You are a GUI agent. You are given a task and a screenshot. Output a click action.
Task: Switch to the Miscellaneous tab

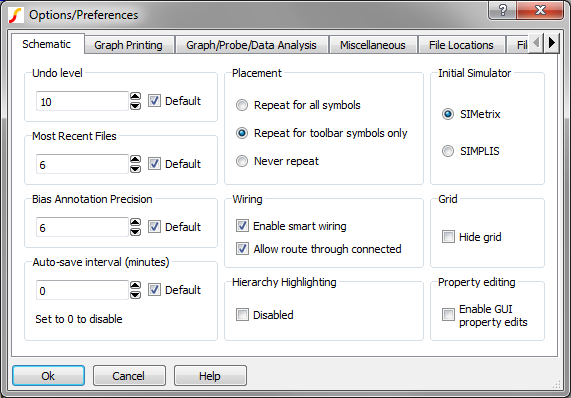pyautogui.click(x=373, y=45)
